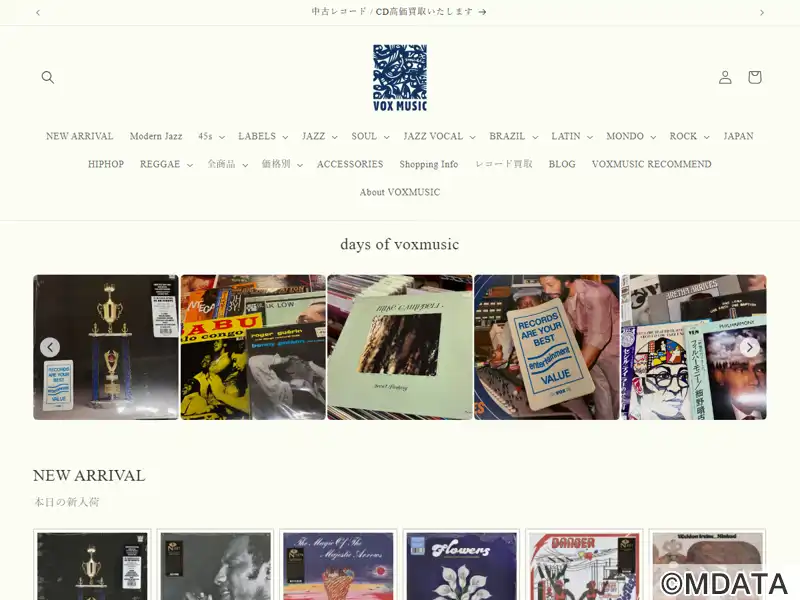Expand the REGGAE dropdown menu
This screenshot has height=600, width=800.
(166, 164)
